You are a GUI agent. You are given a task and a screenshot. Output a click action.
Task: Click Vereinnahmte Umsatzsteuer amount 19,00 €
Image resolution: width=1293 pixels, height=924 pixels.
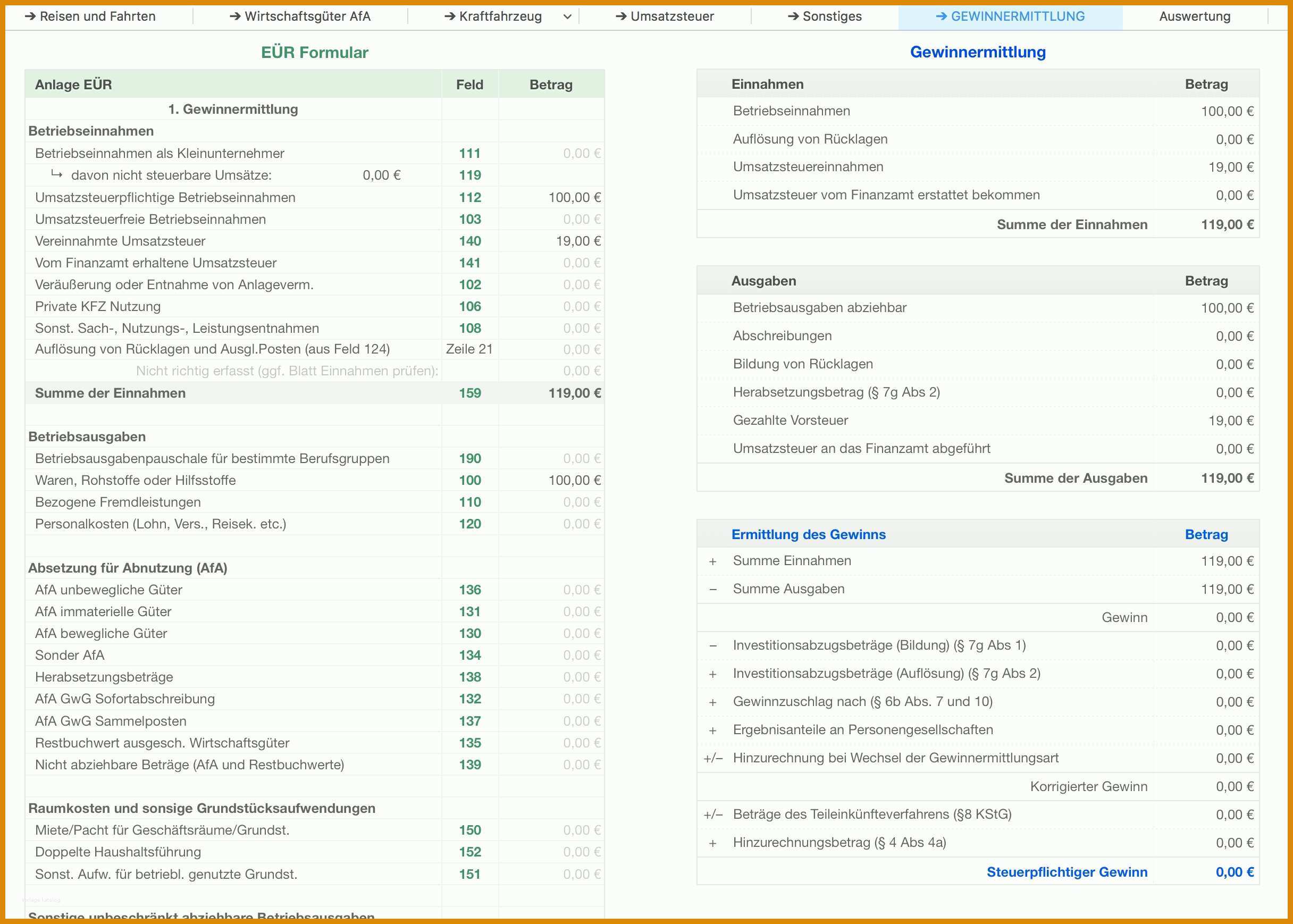(x=578, y=241)
